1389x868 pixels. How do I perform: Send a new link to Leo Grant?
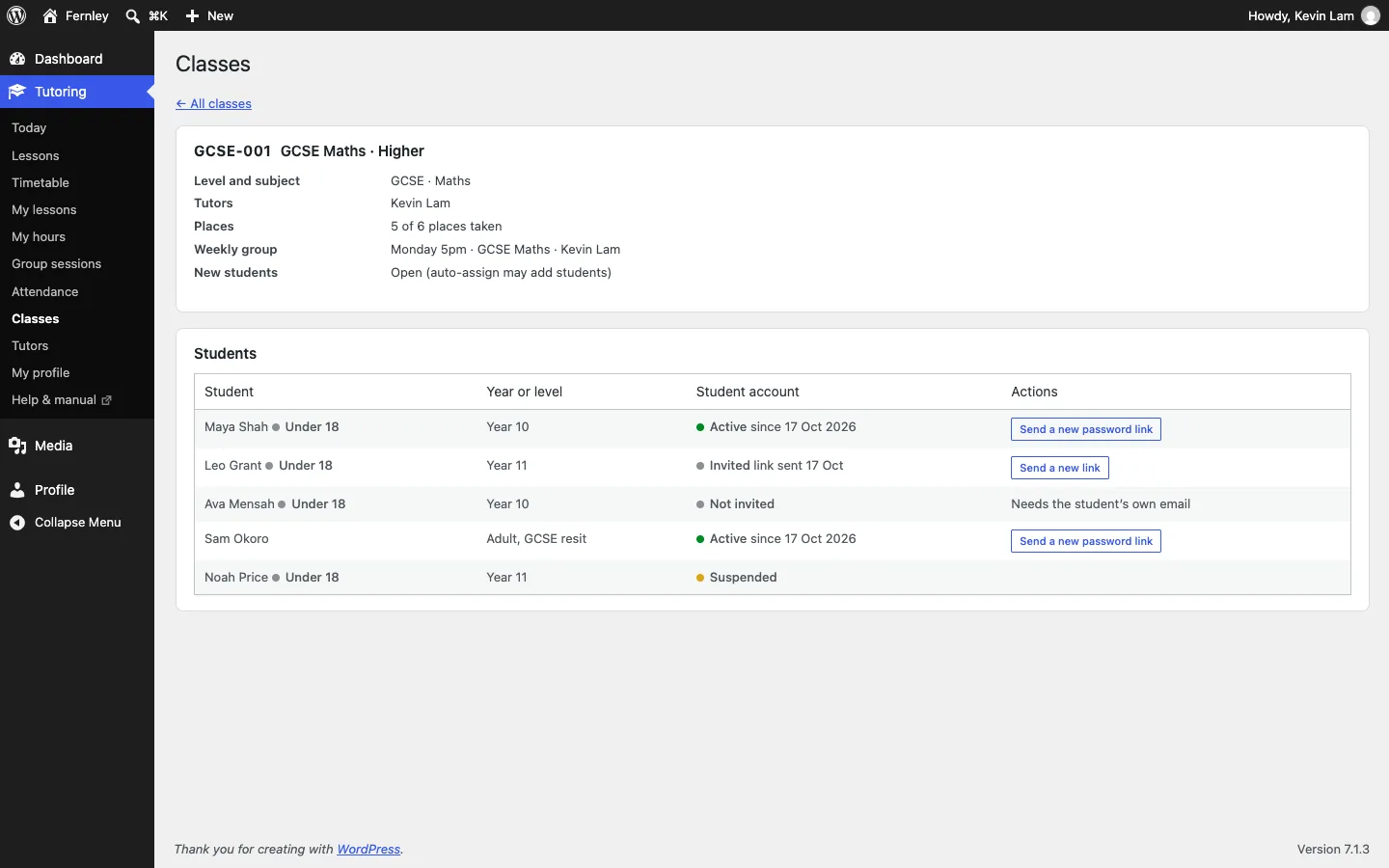tap(1060, 468)
